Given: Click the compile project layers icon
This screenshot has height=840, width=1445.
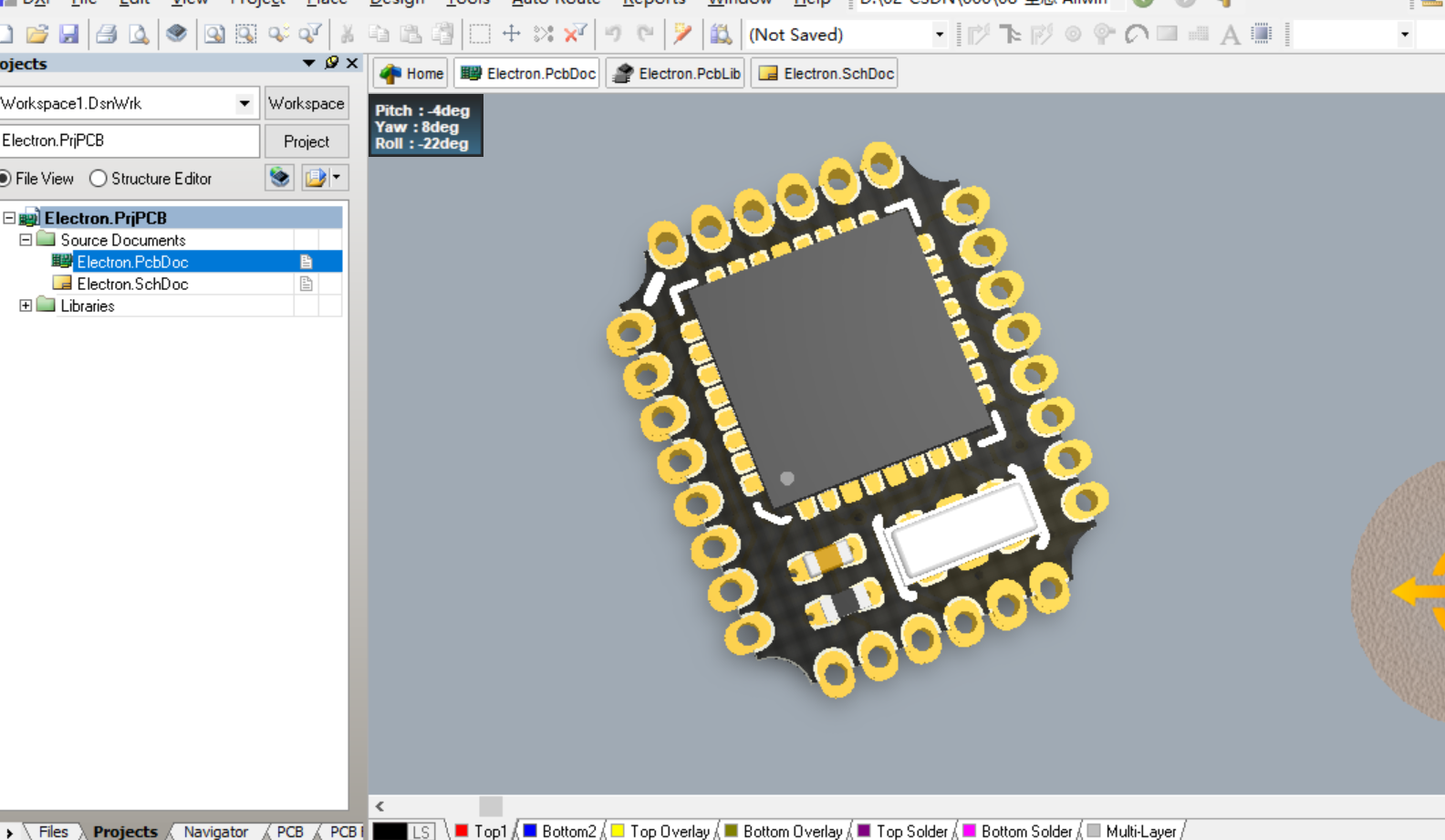Looking at the screenshot, I should 280,177.
